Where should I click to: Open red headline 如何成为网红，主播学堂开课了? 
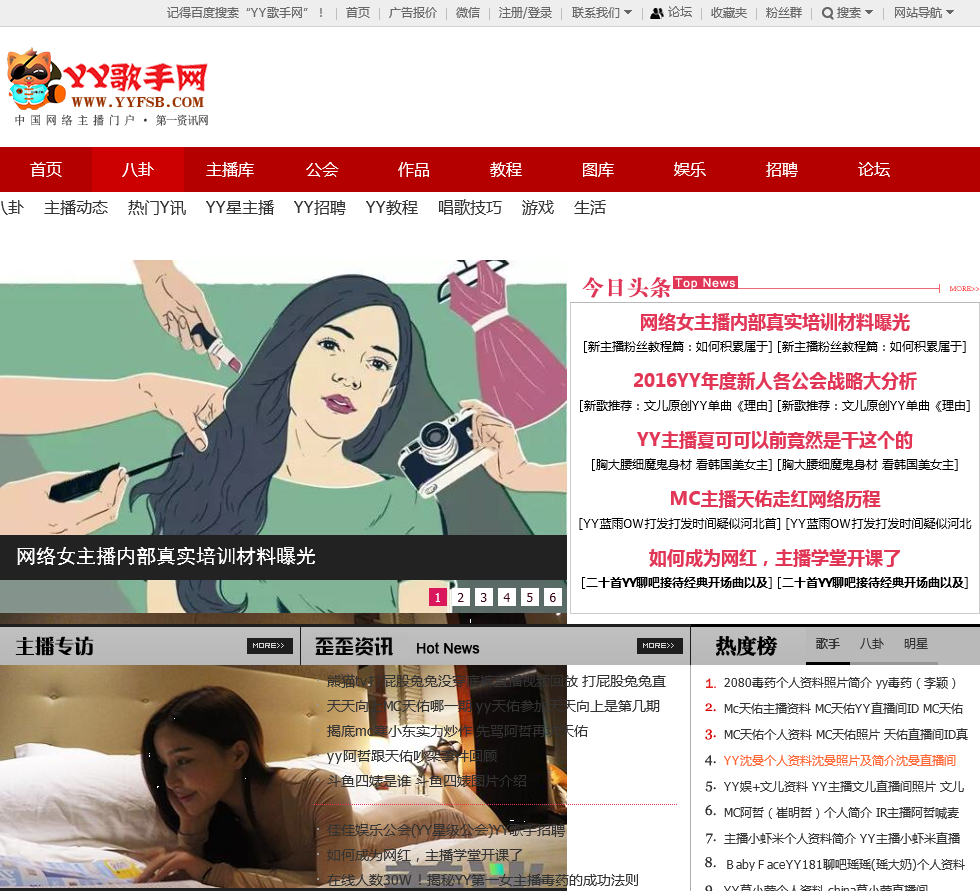point(774,558)
